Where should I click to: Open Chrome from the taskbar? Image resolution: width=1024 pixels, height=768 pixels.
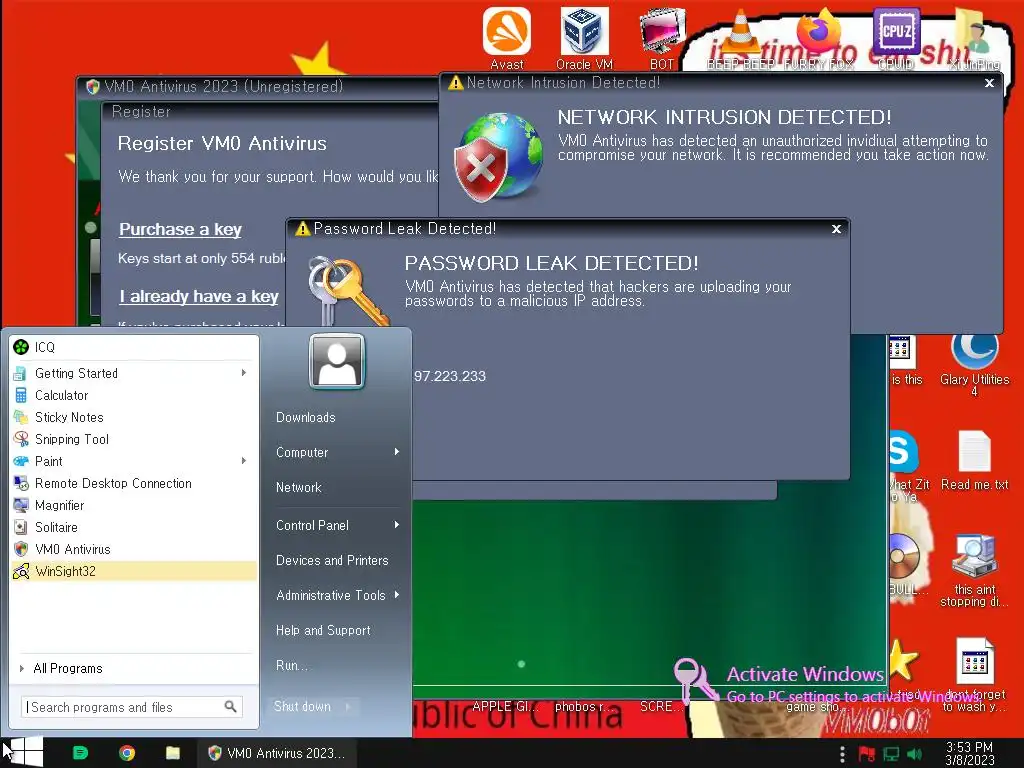127,753
